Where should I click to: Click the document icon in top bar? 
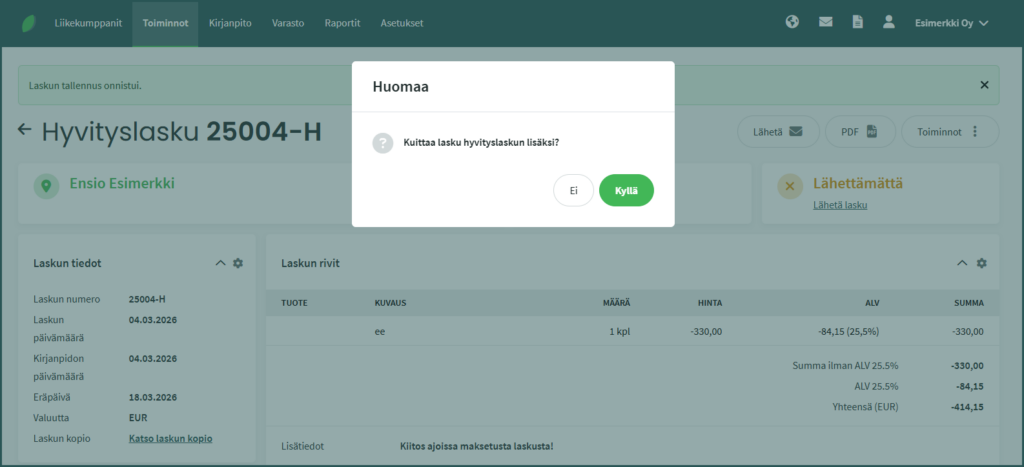click(x=857, y=22)
